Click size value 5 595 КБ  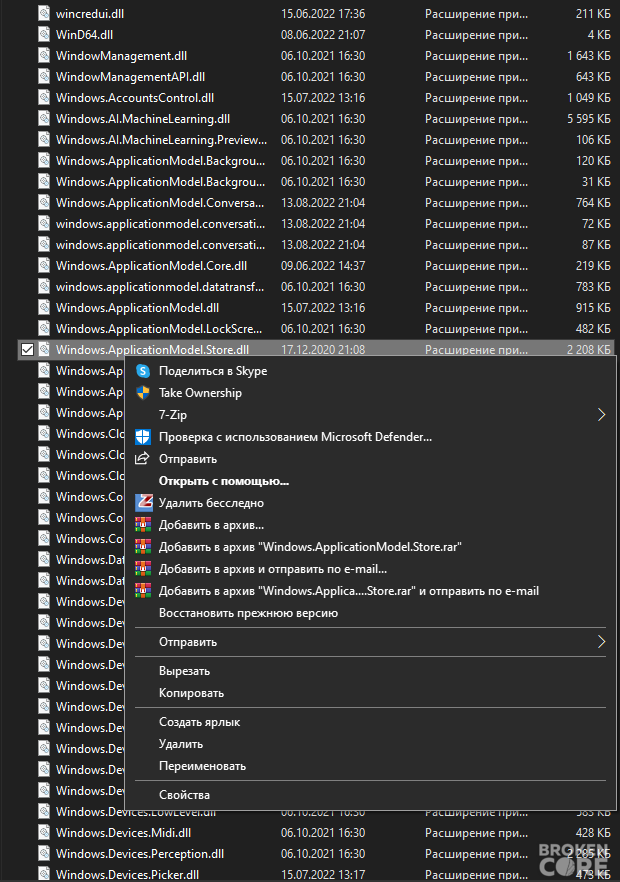588,119
